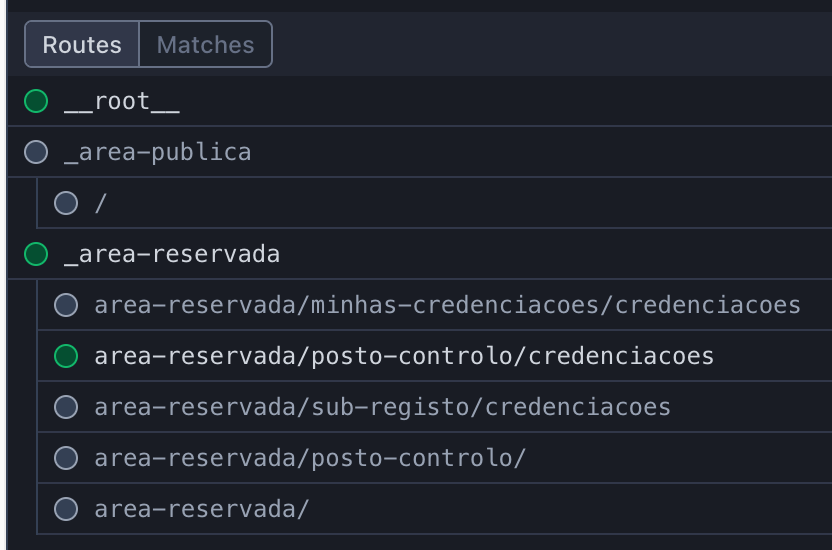The image size is (832, 550).
Task: Select the area-reservada/ index route label
Action: 202,509
